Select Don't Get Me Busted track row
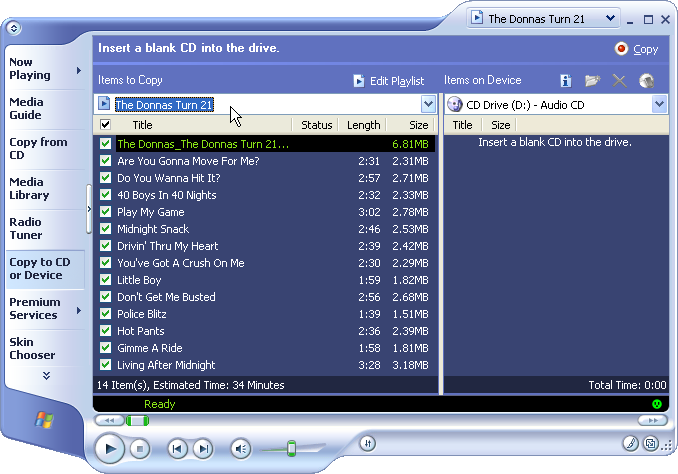The height and width of the screenshot is (474, 678). tap(264, 297)
